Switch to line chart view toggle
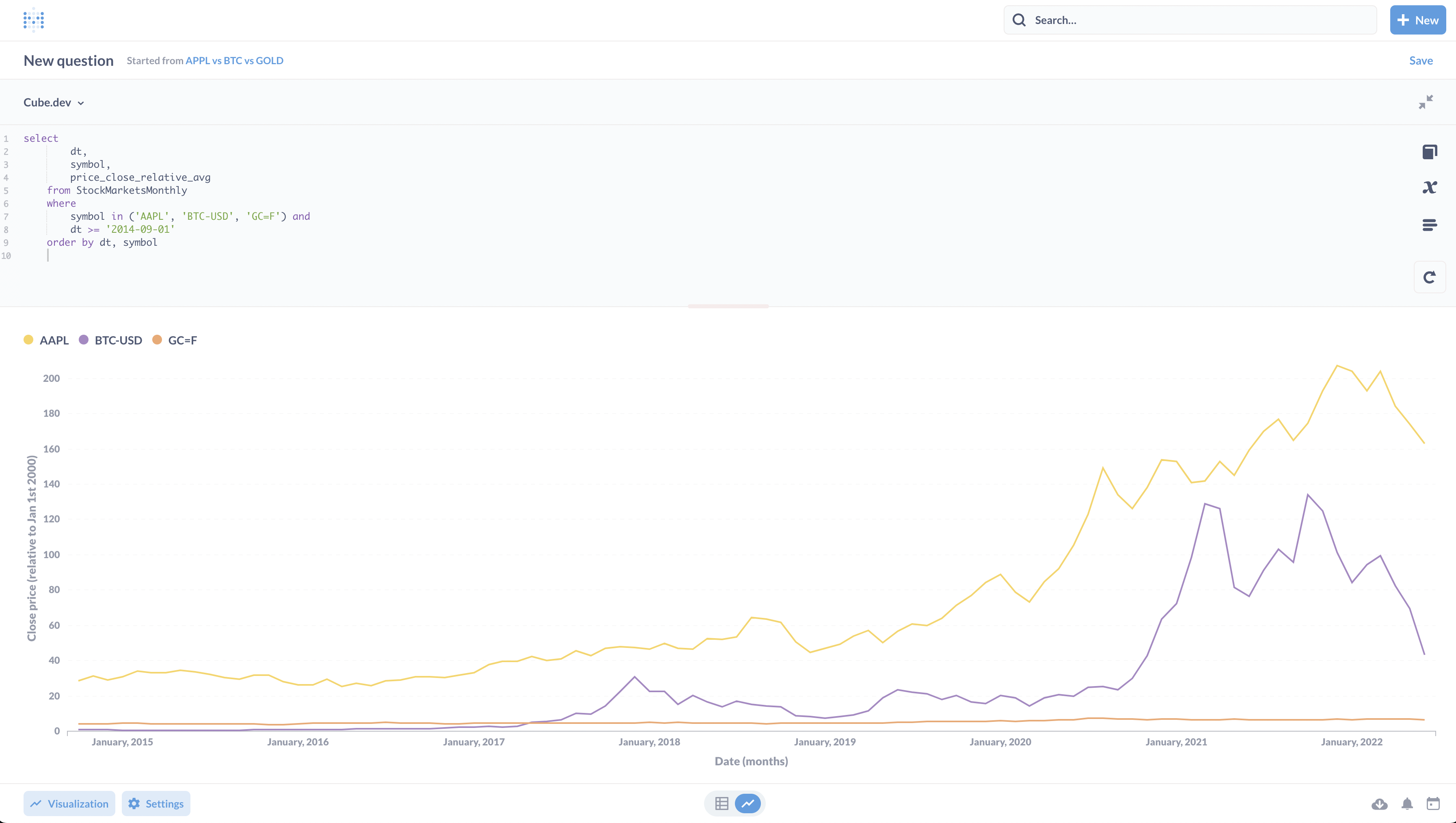This screenshot has height=823, width=1456. click(x=748, y=804)
